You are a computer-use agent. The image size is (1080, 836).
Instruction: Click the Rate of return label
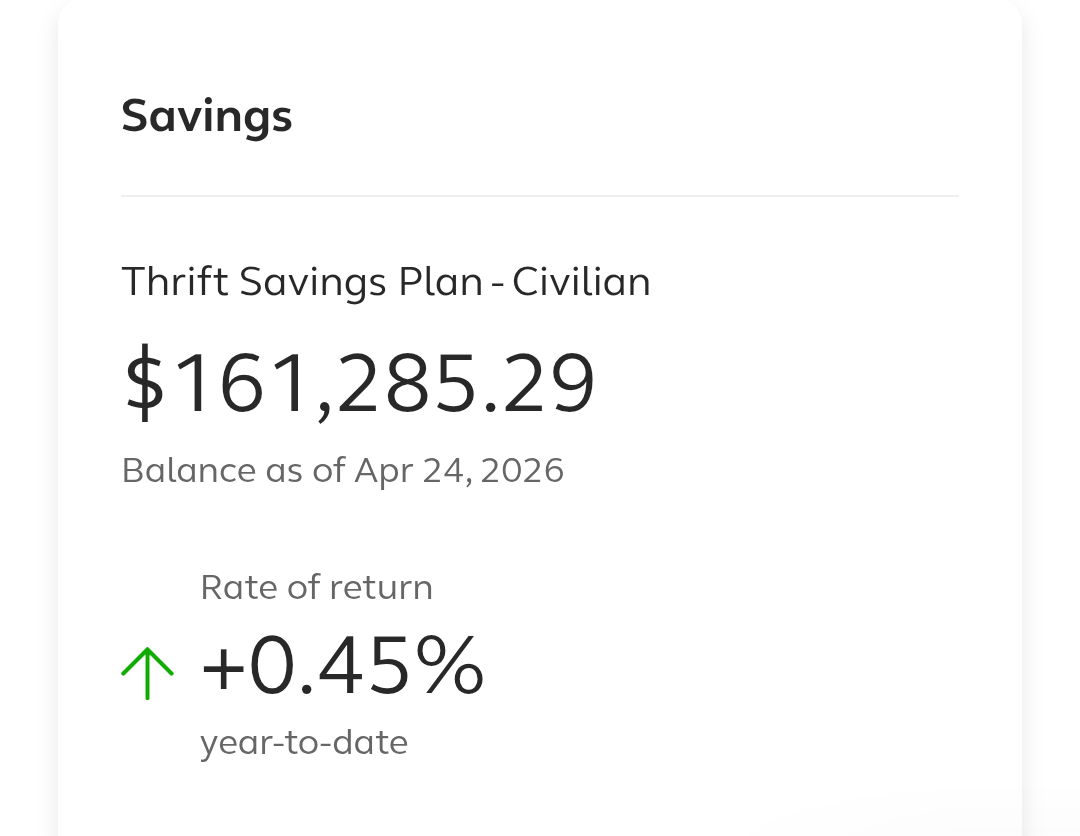click(x=316, y=587)
